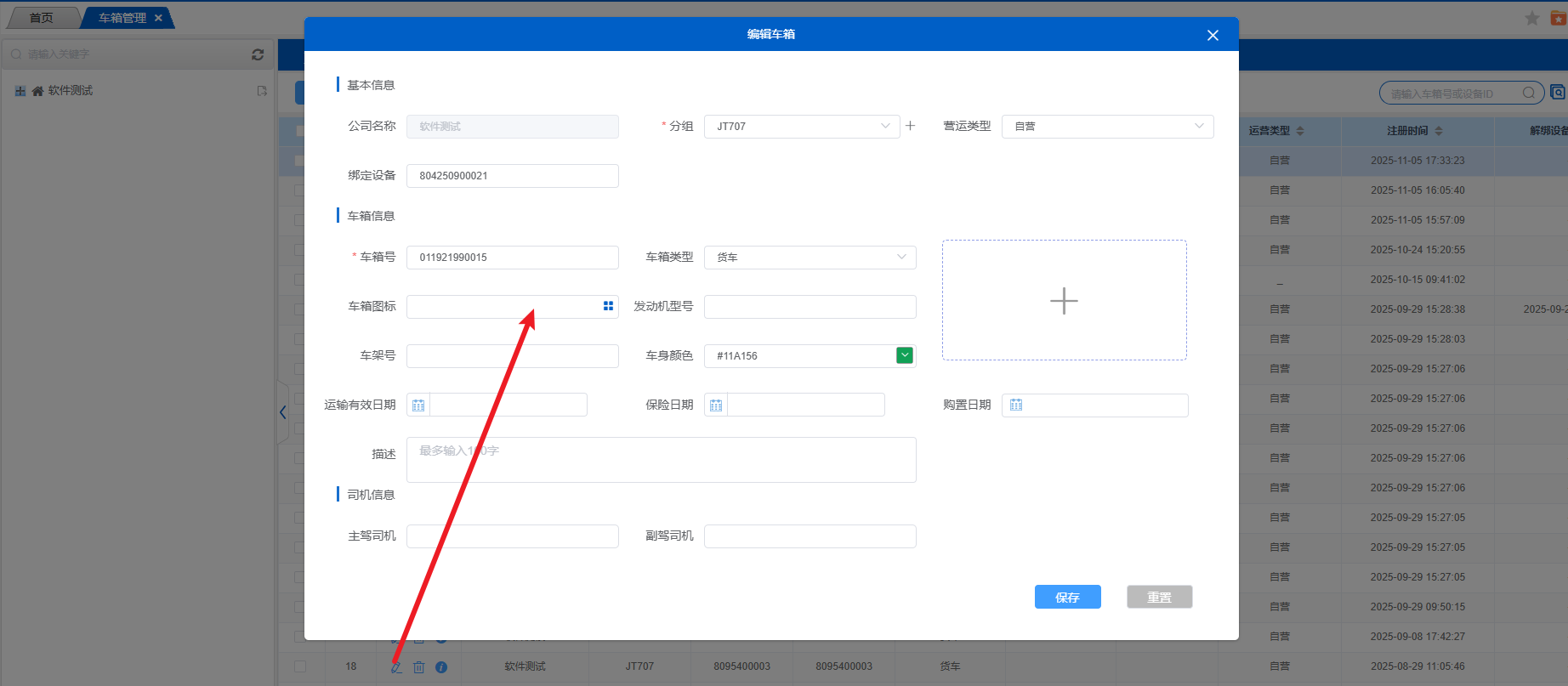Click the dashed image upload box
This screenshot has height=686, width=1568.
(x=1064, y=300)
